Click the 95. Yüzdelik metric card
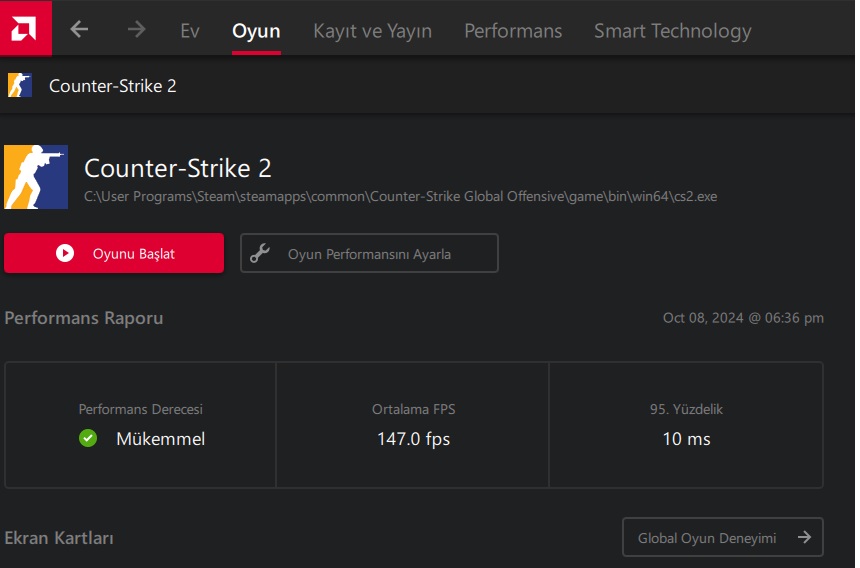The image size is (860, 568). 686,425
